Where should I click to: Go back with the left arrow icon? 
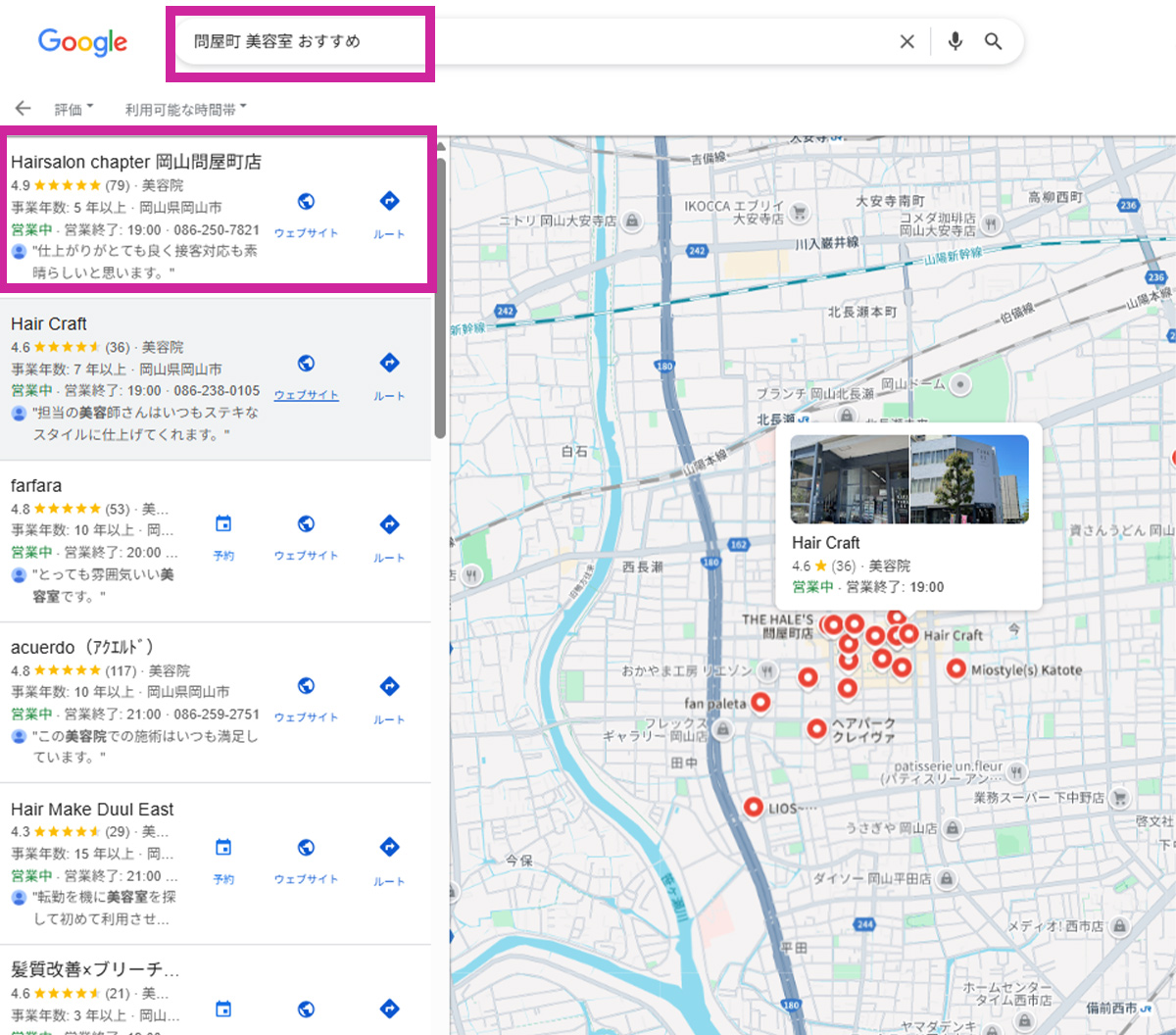tap(23, 109)
